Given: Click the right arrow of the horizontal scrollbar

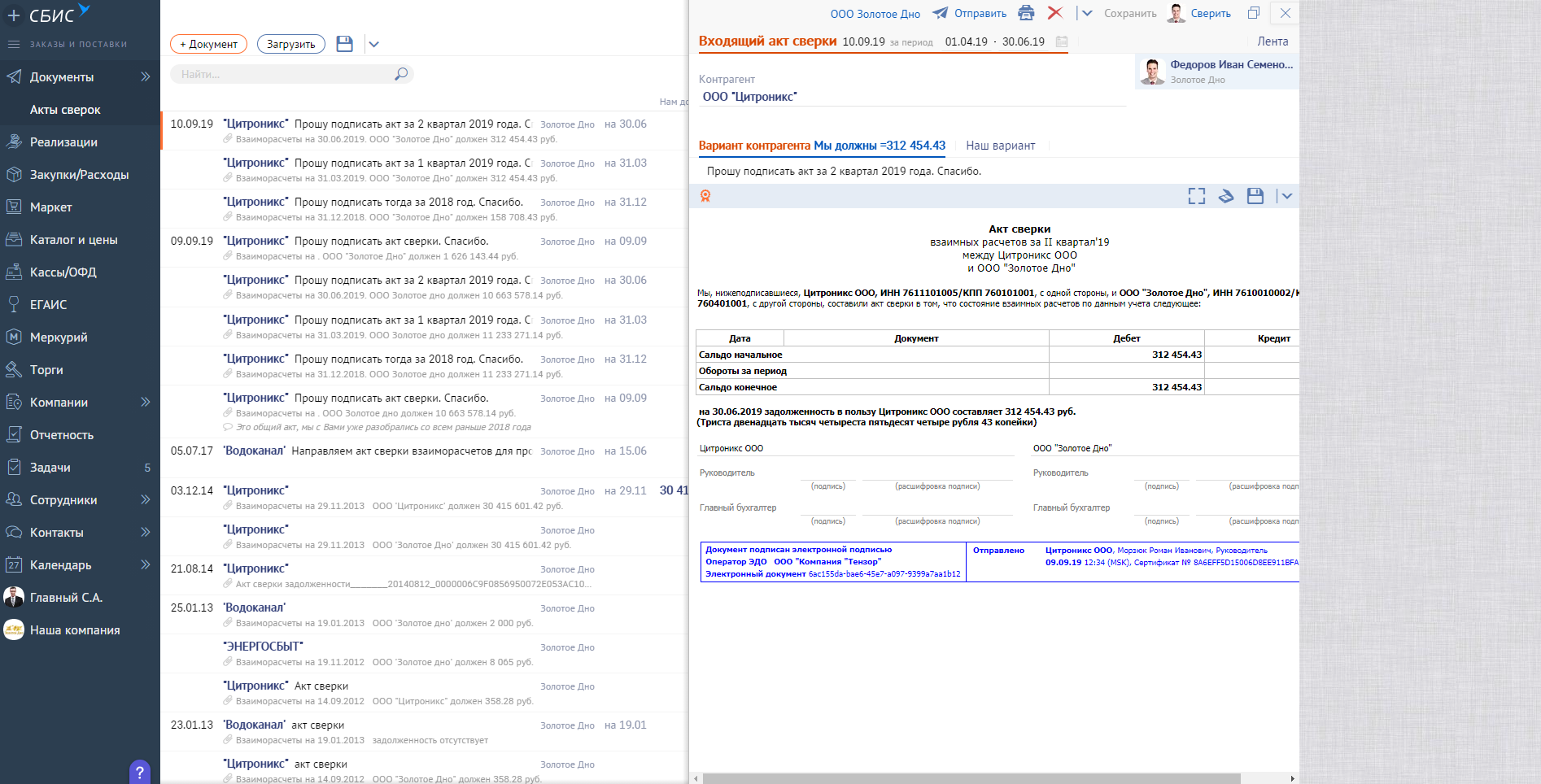Looking at the screenshot, I should point(1293,778).
